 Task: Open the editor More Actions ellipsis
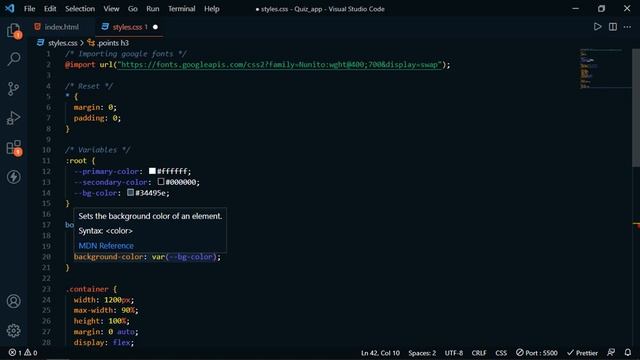627,27
